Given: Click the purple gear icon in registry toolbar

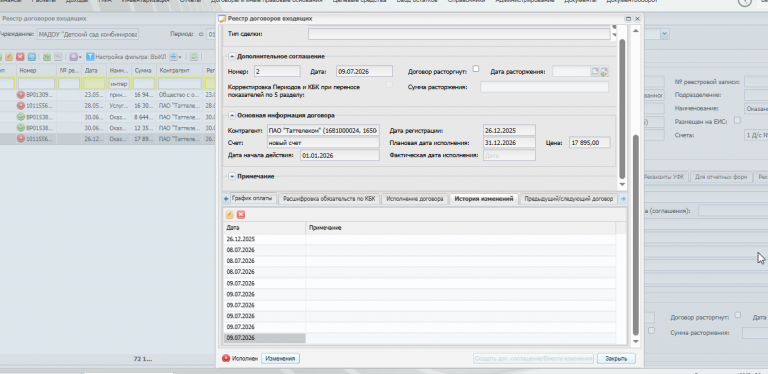Looking at the screenshot, I should (x=73, y=57).
